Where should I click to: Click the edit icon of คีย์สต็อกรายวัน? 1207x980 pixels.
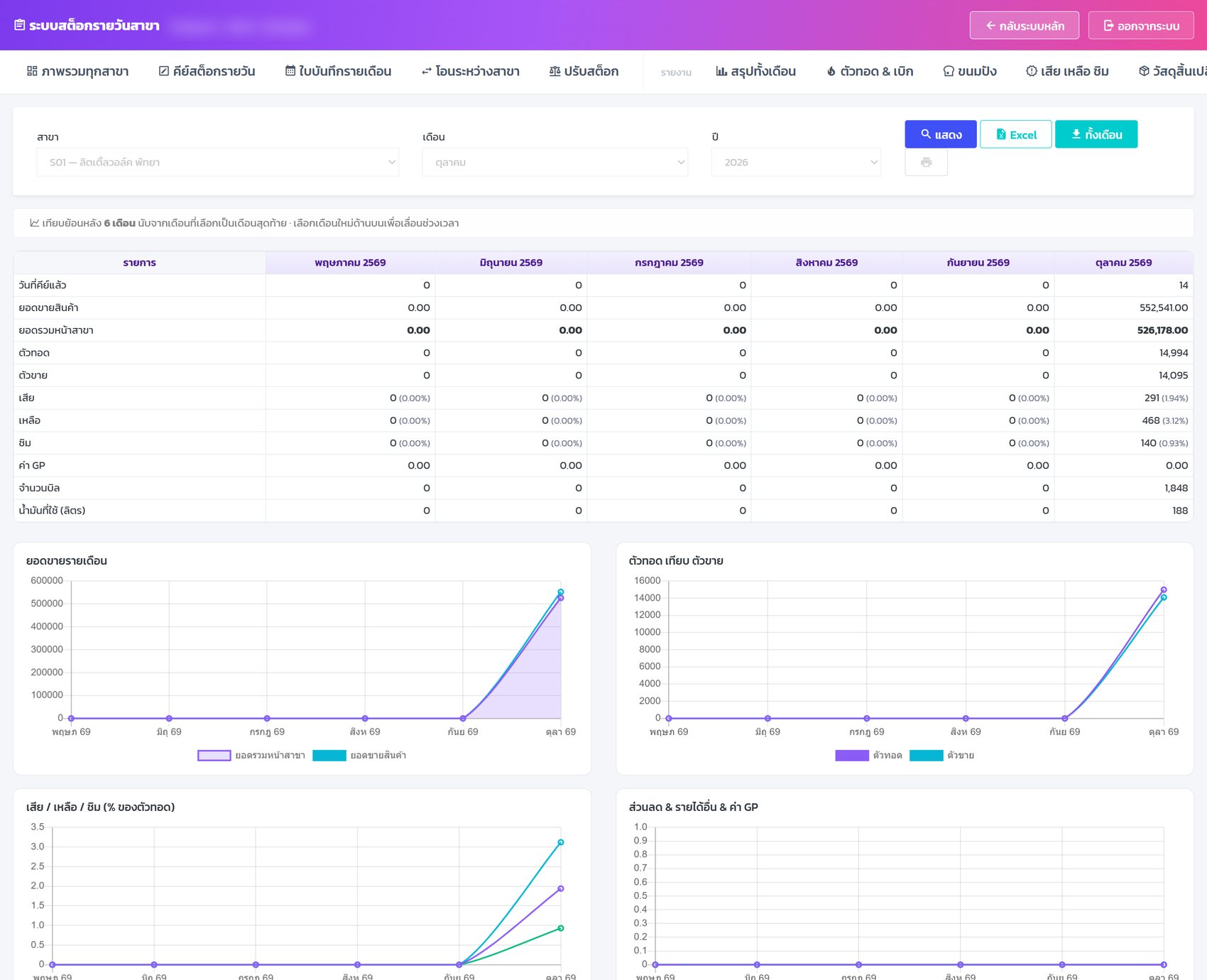[164, 71]
